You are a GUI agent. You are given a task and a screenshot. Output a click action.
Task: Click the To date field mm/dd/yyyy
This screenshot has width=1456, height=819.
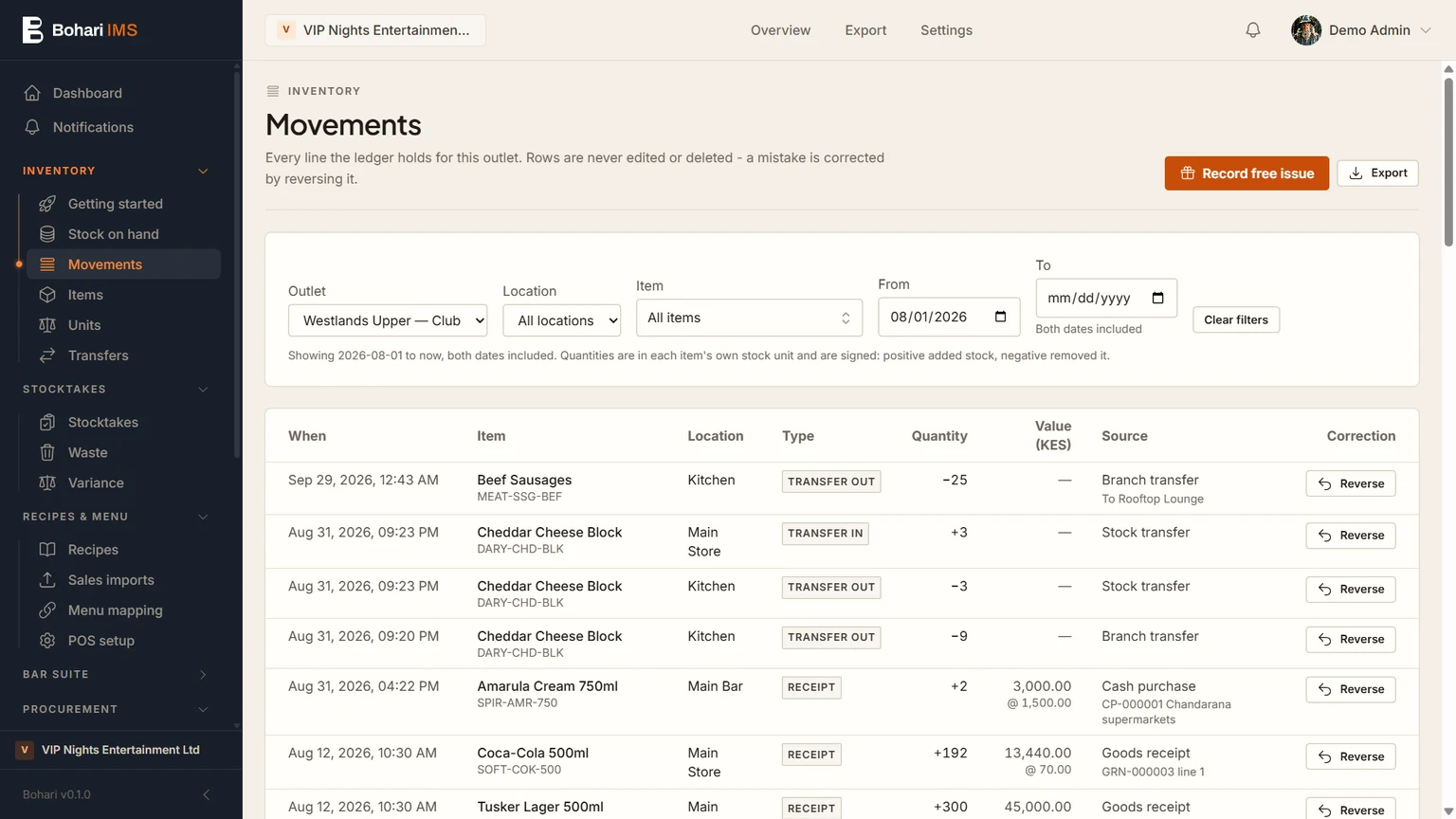point(1106,298)
